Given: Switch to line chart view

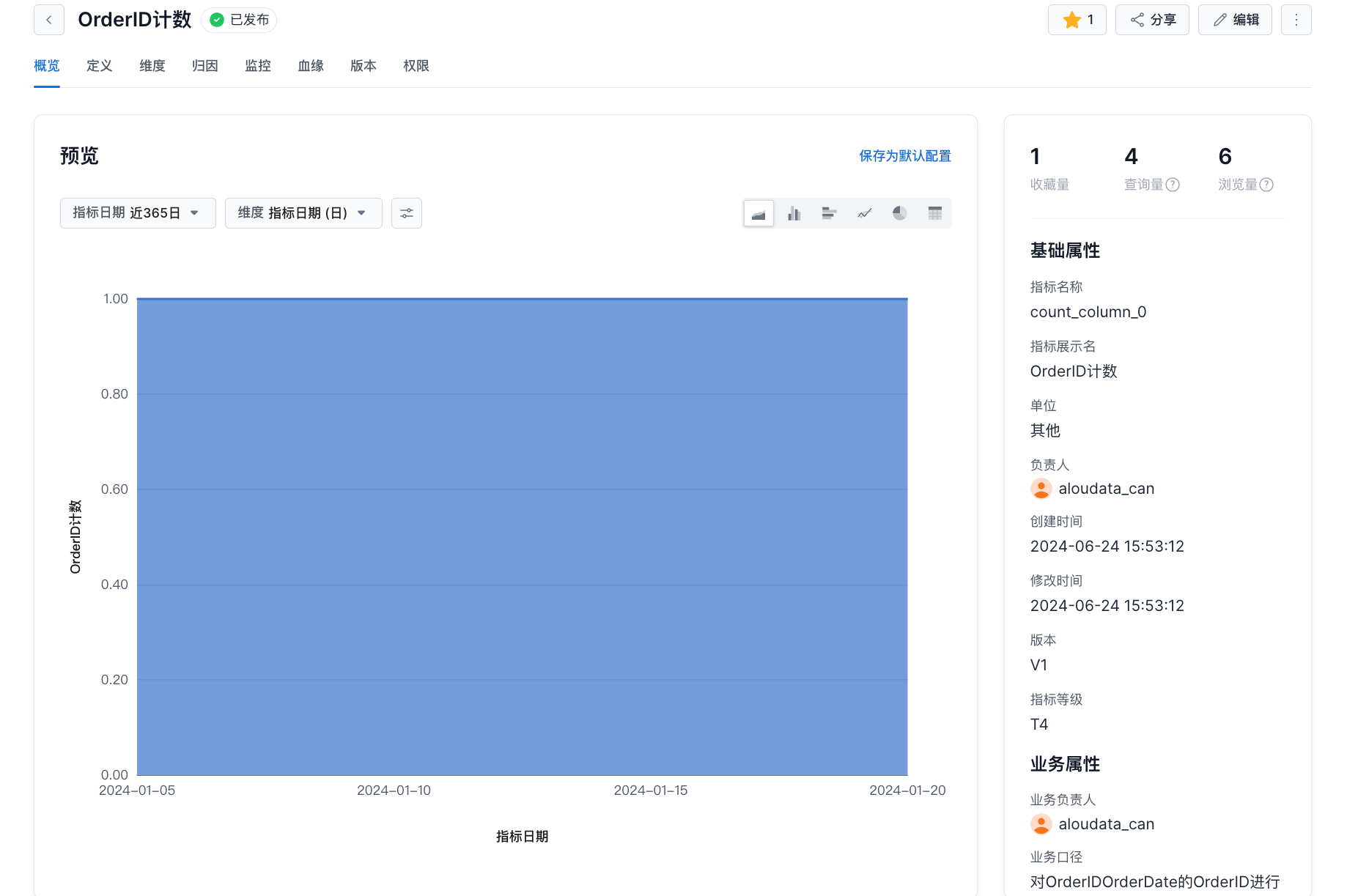Looking at the screenshot, I should click(864, 213).
